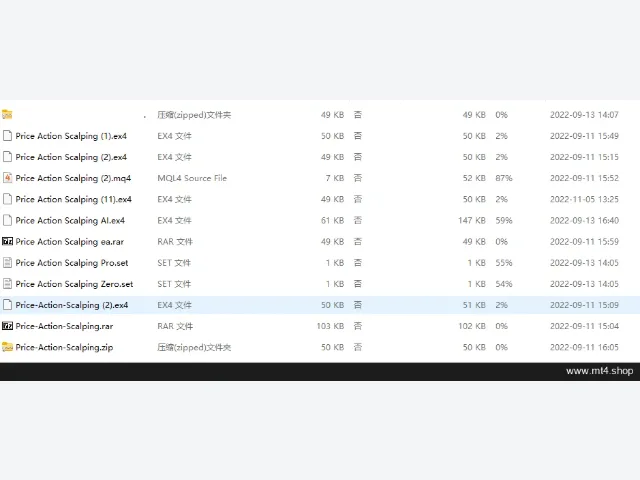Click zip folder icon of Price-Action-Scalping.zip
Viewport: 640px width, 480px height.
coord(7,347)
